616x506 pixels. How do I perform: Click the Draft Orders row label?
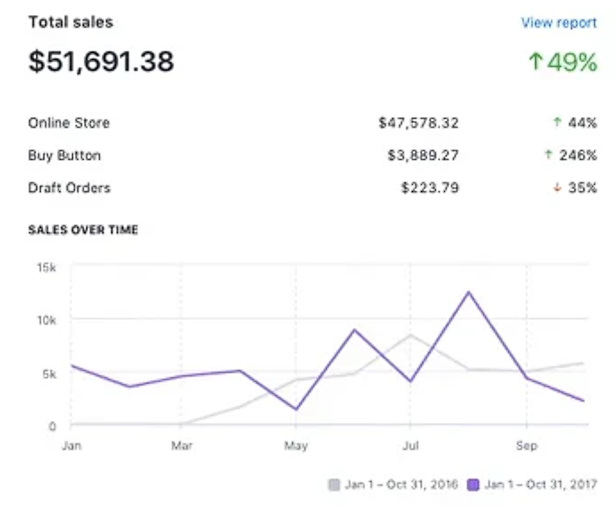point(69,187)
